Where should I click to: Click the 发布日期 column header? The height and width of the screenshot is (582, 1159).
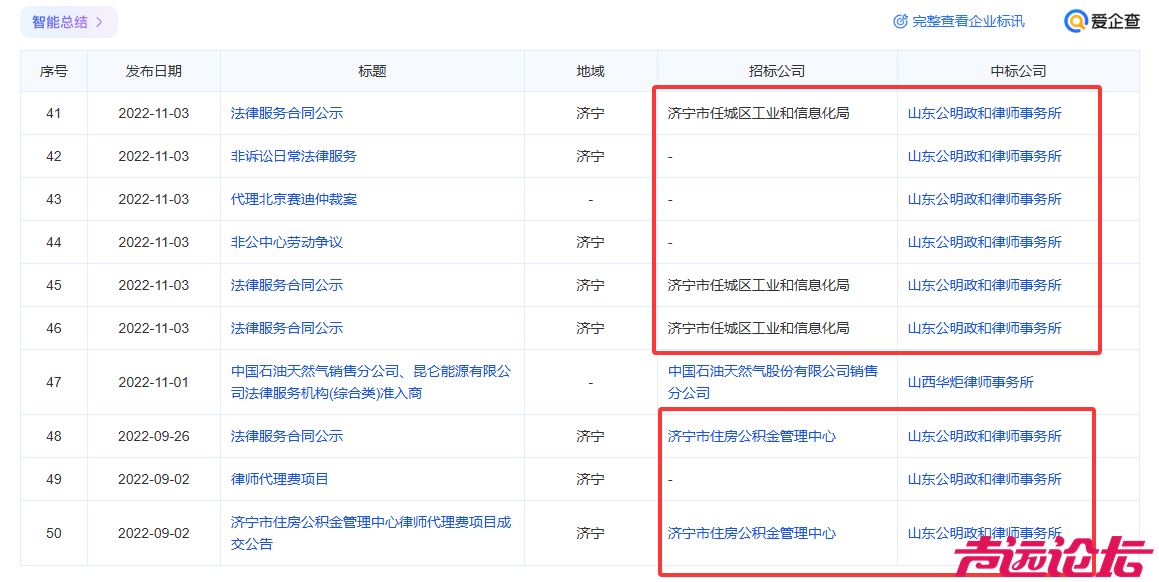pos(153,71)
